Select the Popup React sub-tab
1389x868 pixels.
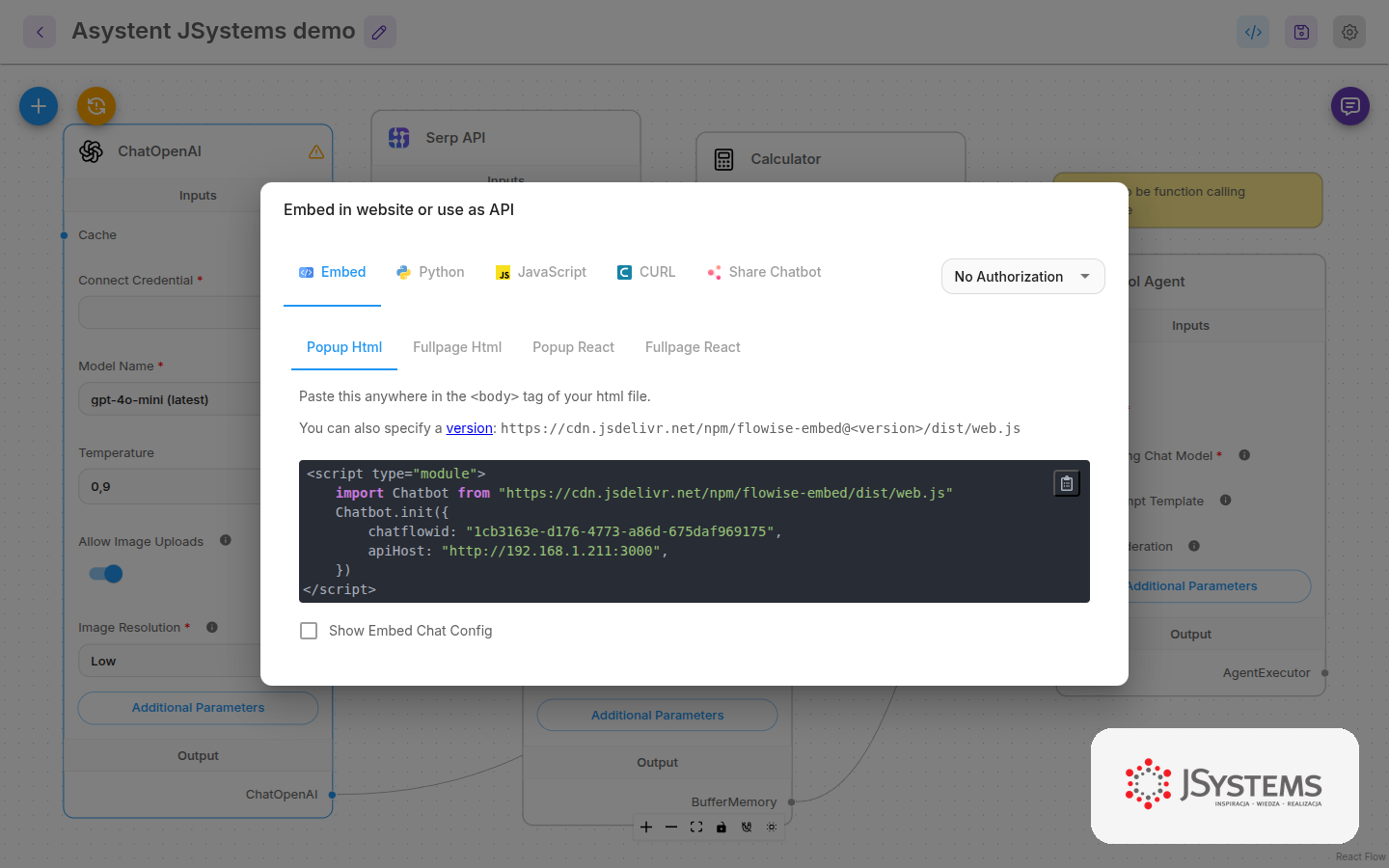click(x=573, y=347)
